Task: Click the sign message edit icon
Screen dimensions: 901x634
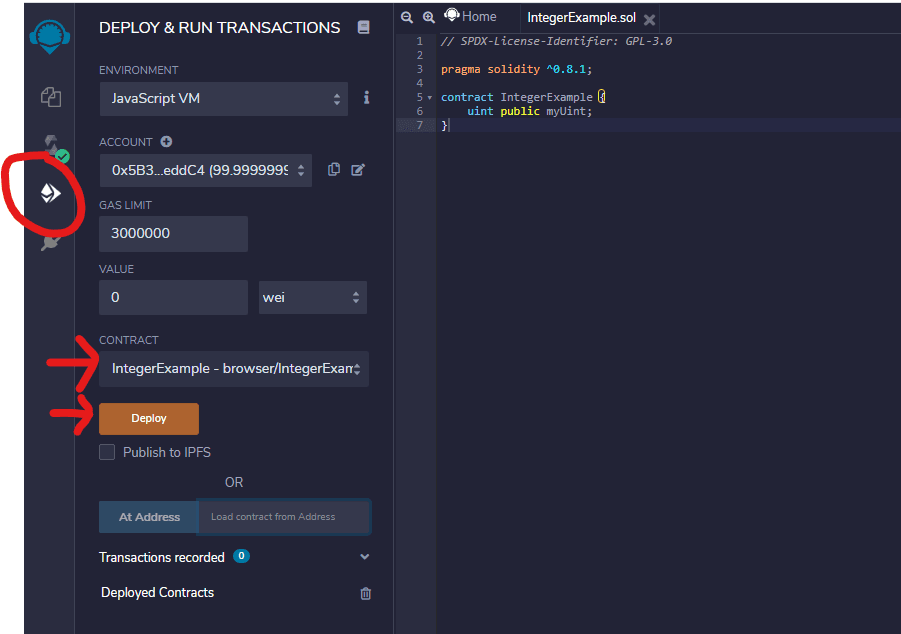Action: point(358,170)
